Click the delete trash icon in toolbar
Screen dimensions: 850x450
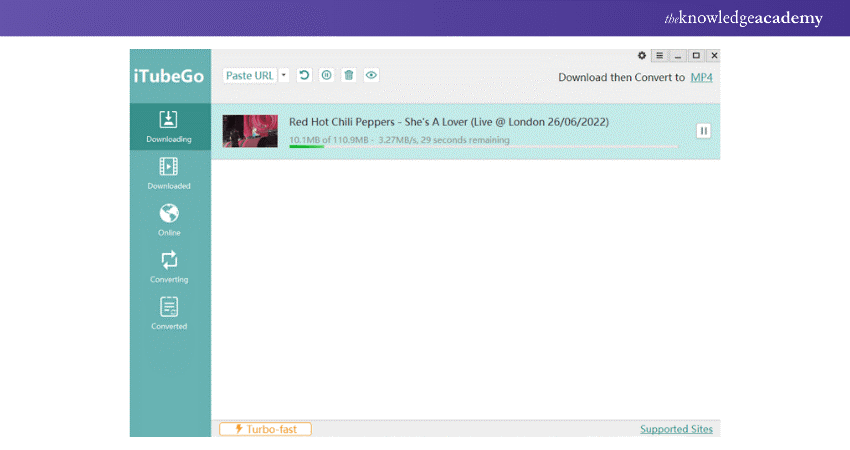pyautogui.click(x=349, y=75)
